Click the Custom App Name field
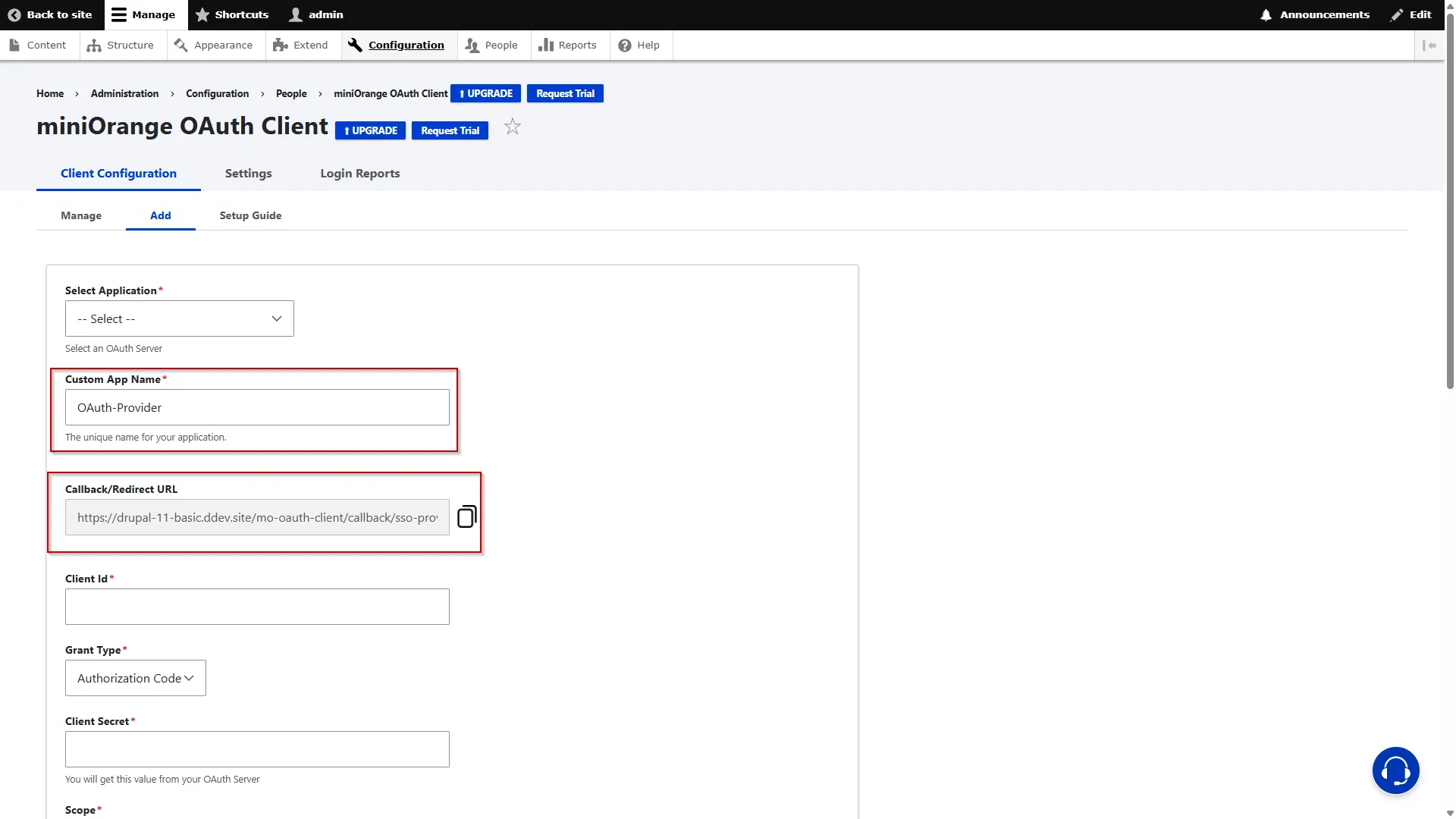This screenshot has width=1456, height=819. pos(257,407)
